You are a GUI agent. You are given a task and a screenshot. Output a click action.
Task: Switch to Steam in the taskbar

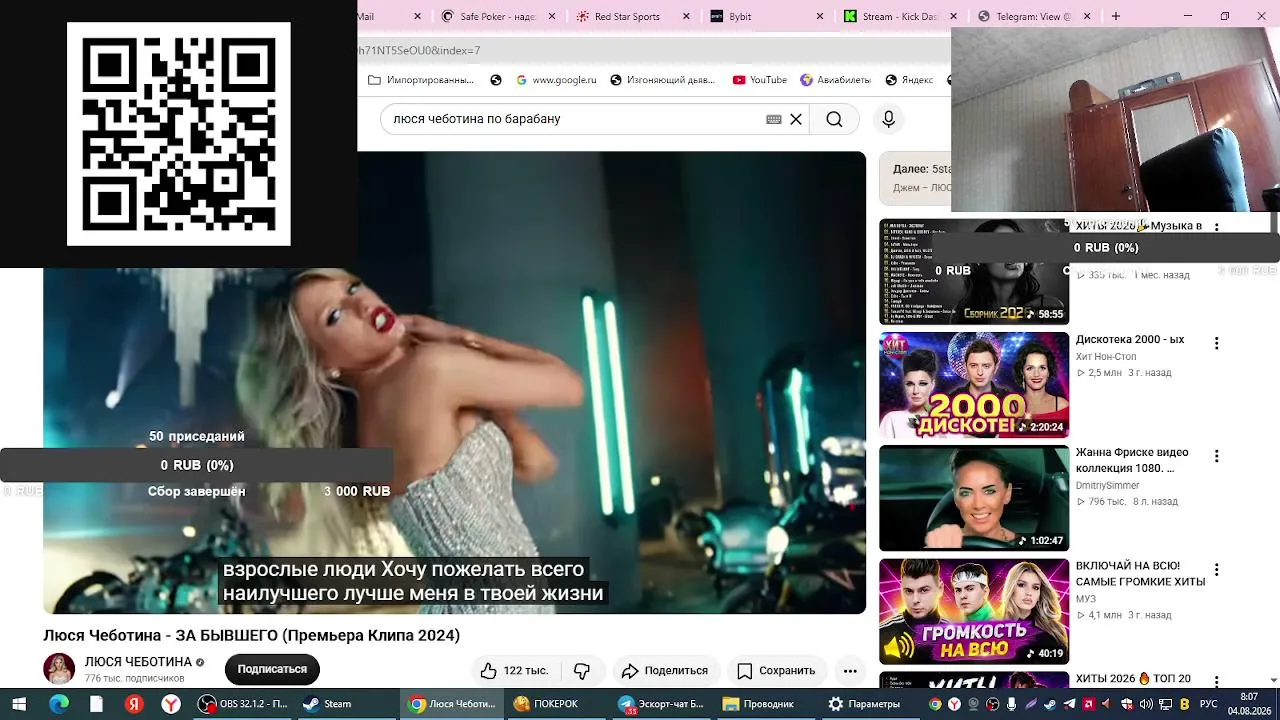(348, 704)
